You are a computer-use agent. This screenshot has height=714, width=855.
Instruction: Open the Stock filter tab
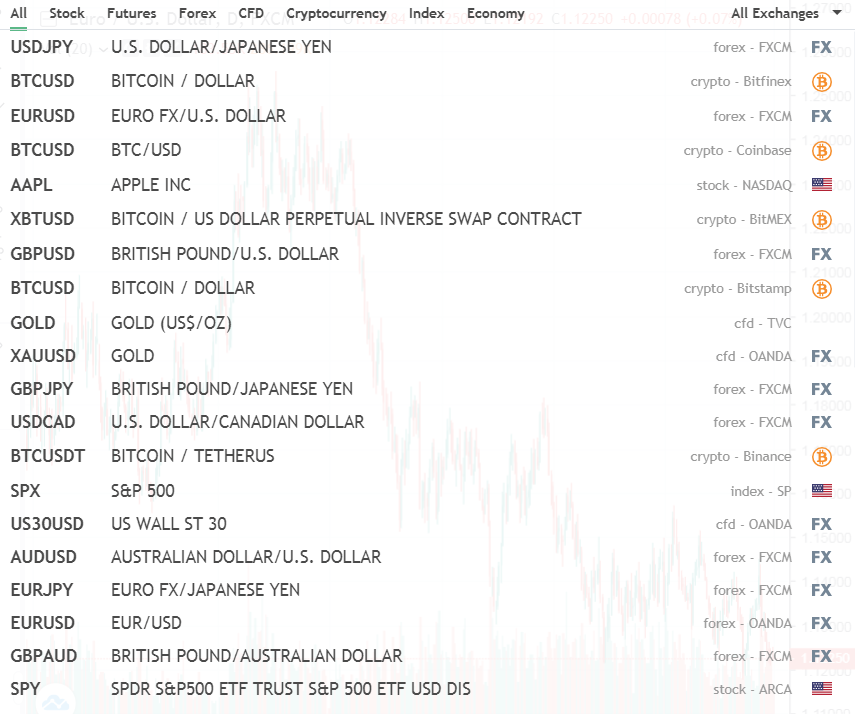[67, 13]
